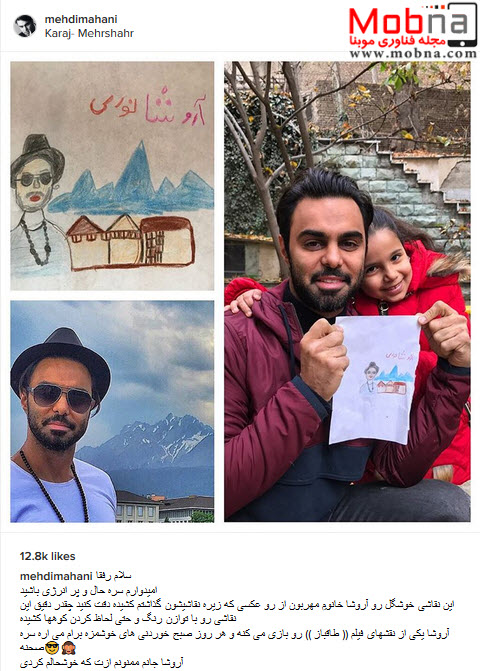Screen dimensions: 480x671
Task: Select the photo of man and girl
Action: click(347, 291)
